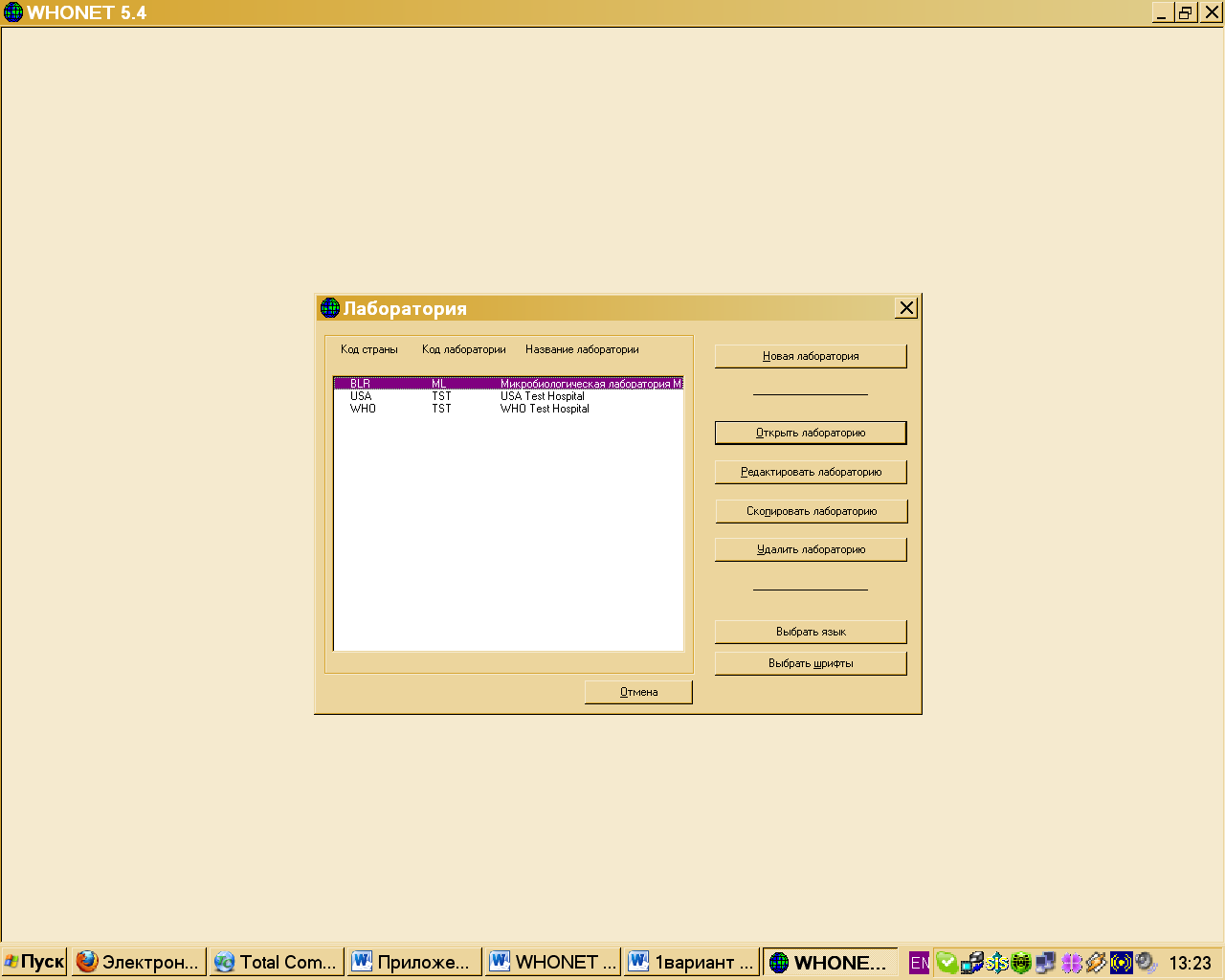Screen dimensions: 1225x980
Task: Click the Новая лаборатория button
Action: 811,356
